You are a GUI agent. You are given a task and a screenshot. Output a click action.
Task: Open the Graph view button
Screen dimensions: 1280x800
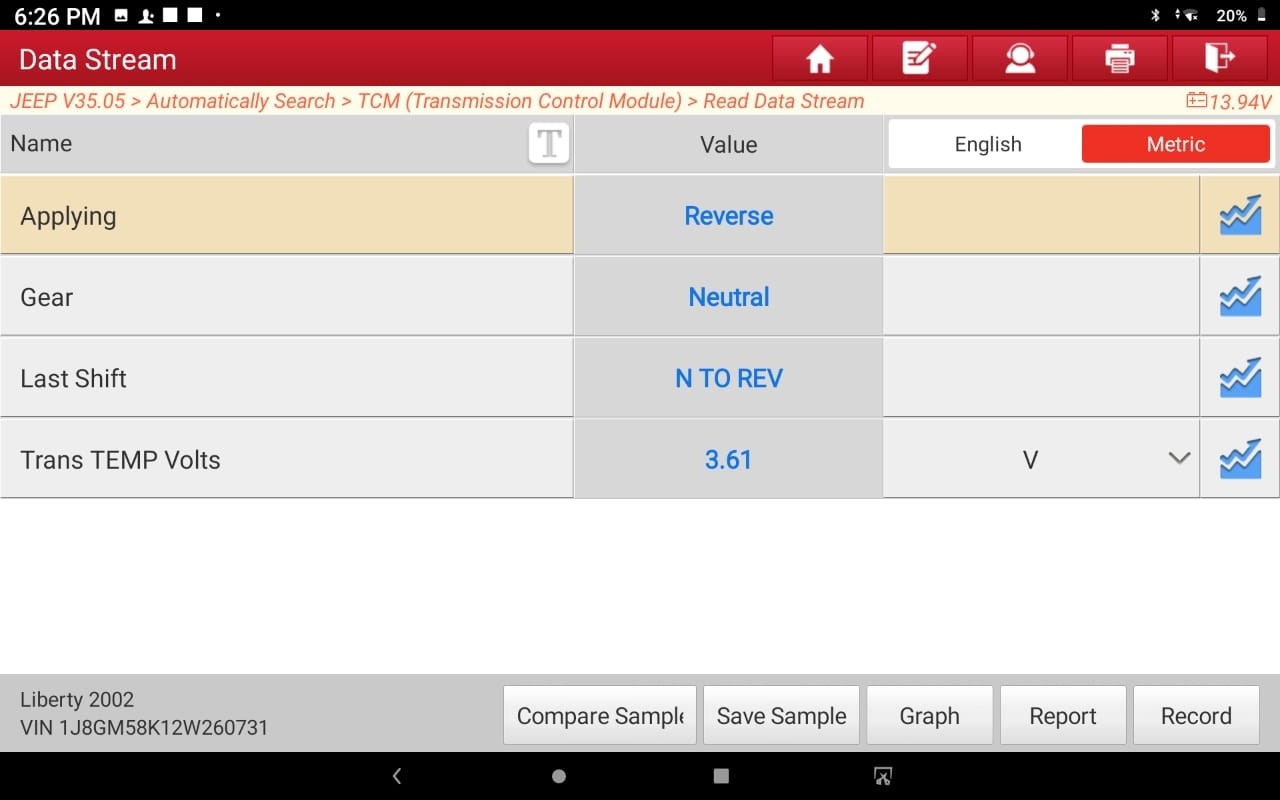(929, 715)
